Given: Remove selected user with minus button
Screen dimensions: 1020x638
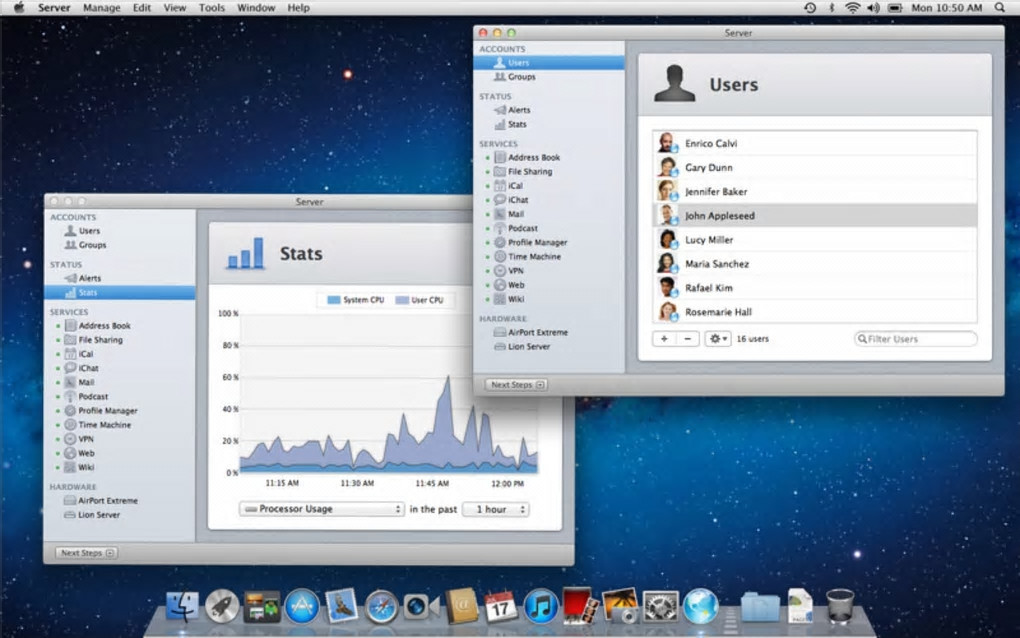Looking at the screenshot, I should coord(688,339).
